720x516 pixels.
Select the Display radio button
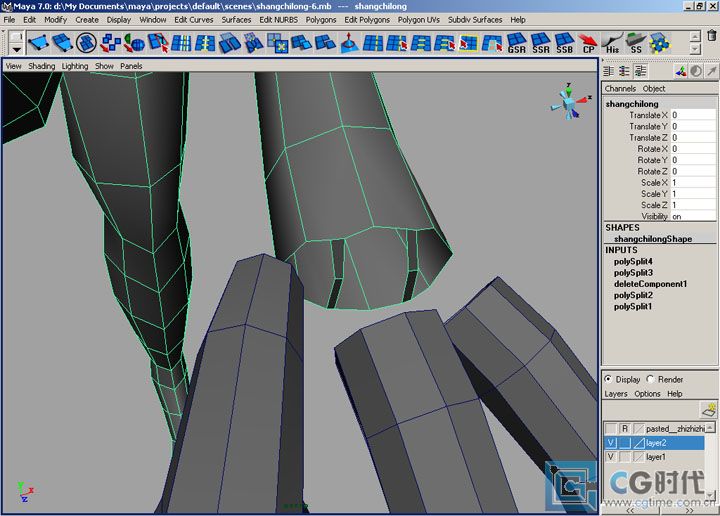pyautogui.click(x=608, y=379)
